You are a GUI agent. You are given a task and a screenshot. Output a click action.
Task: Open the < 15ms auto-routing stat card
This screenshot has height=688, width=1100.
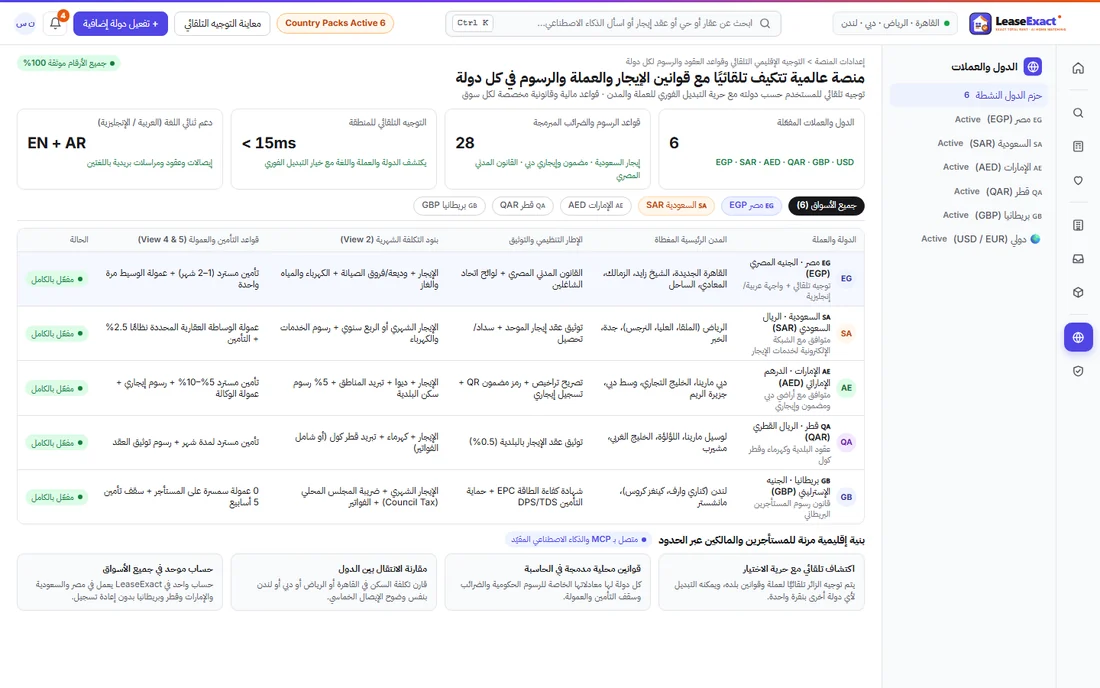(x=333, y=149)
